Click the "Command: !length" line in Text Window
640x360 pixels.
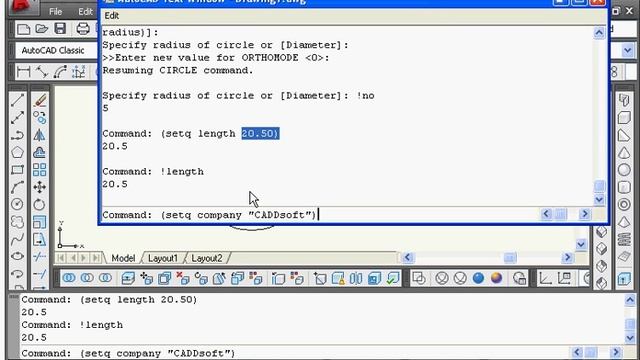[153, 171]
